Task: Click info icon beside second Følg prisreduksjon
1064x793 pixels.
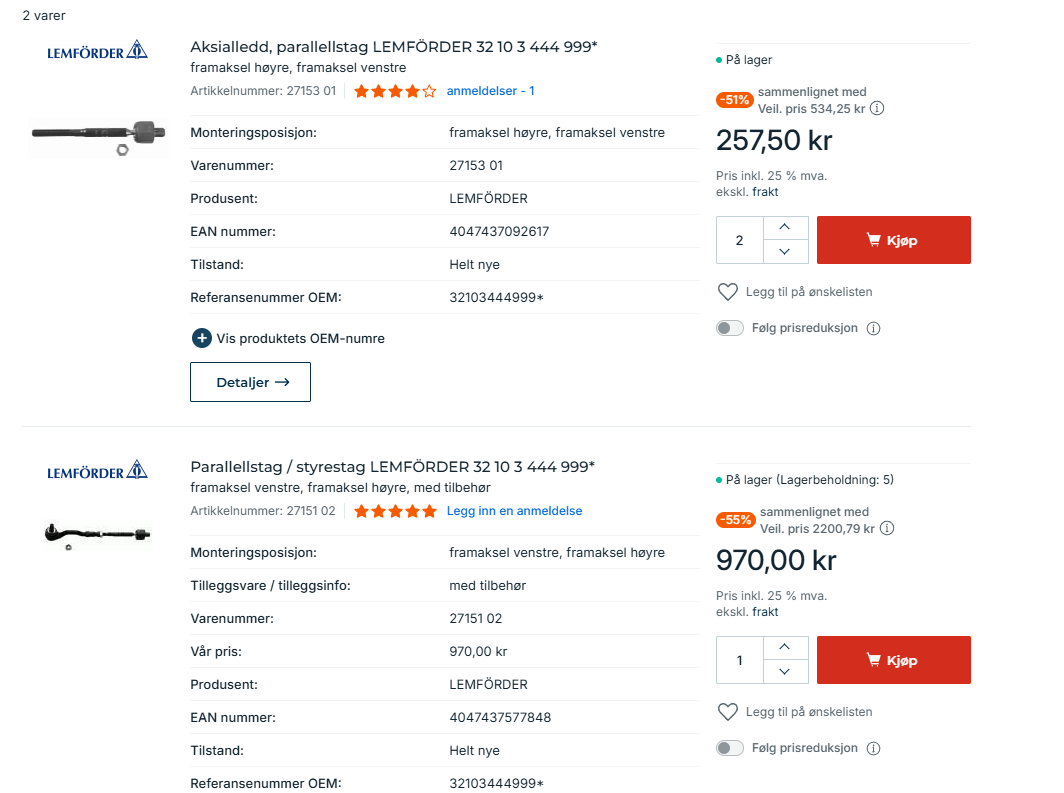Action: click(873, 748)
